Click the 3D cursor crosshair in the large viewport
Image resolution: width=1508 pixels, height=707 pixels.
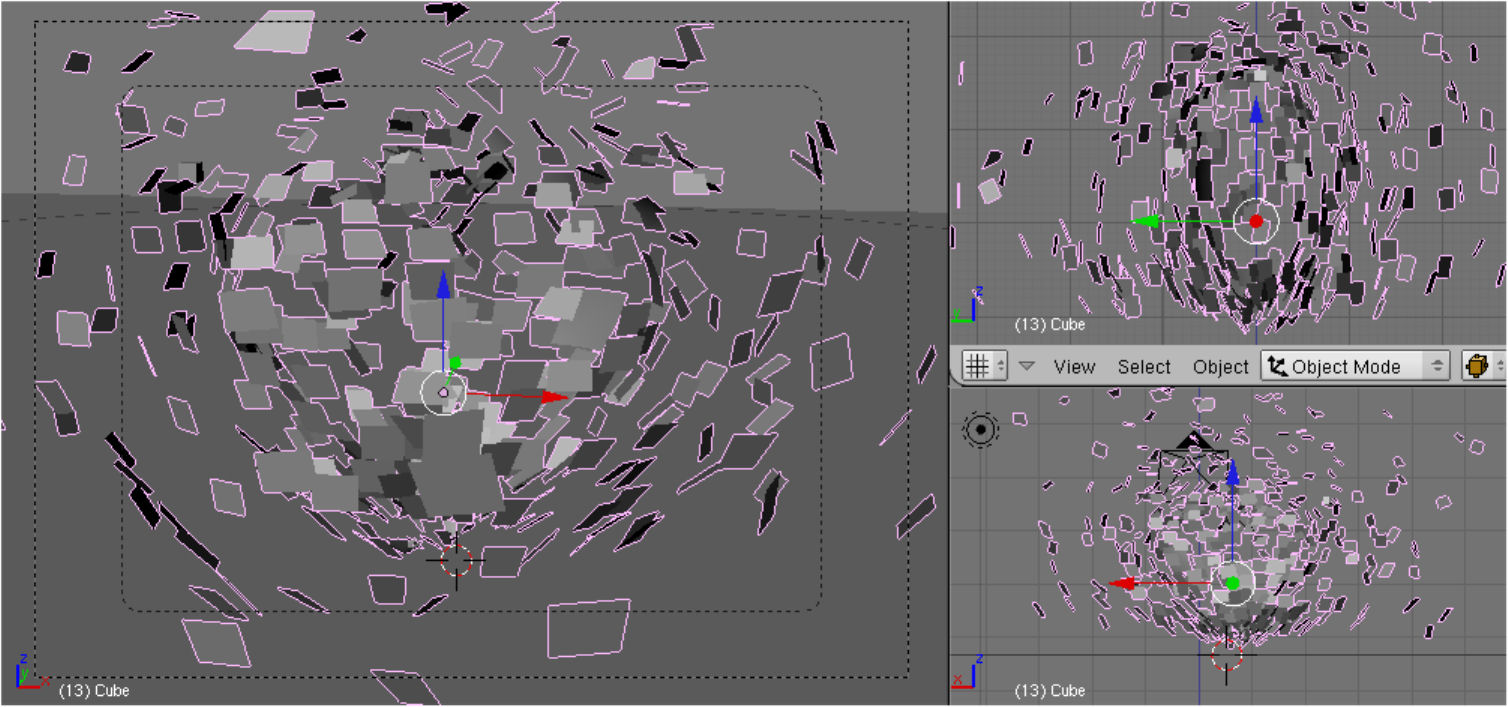coord(456,561)
